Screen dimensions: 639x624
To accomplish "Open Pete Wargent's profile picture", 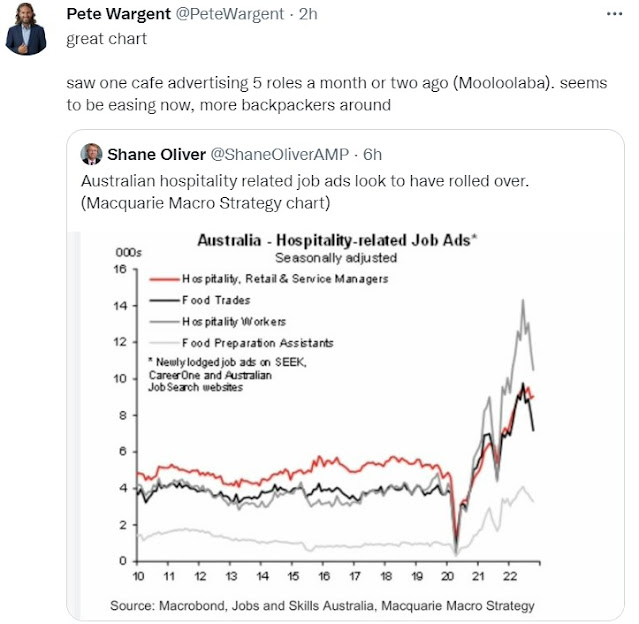I will (26, 29).
